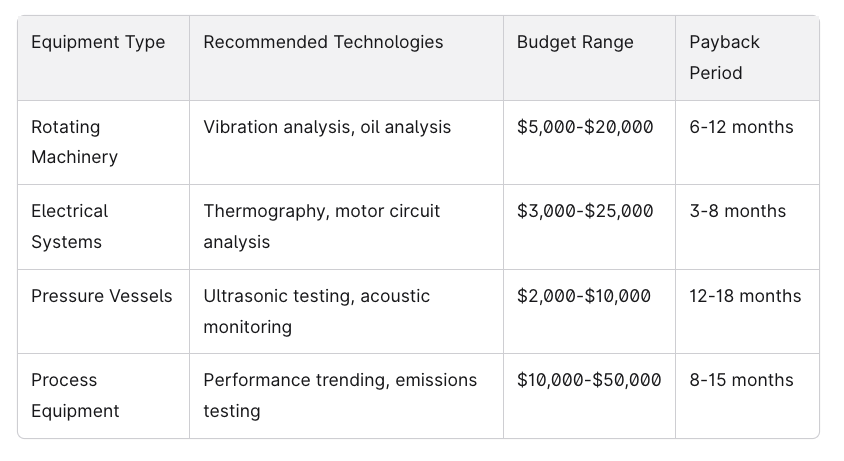
Task: Click the Rotating Machinery cell
Action: (x=103, y=142)
